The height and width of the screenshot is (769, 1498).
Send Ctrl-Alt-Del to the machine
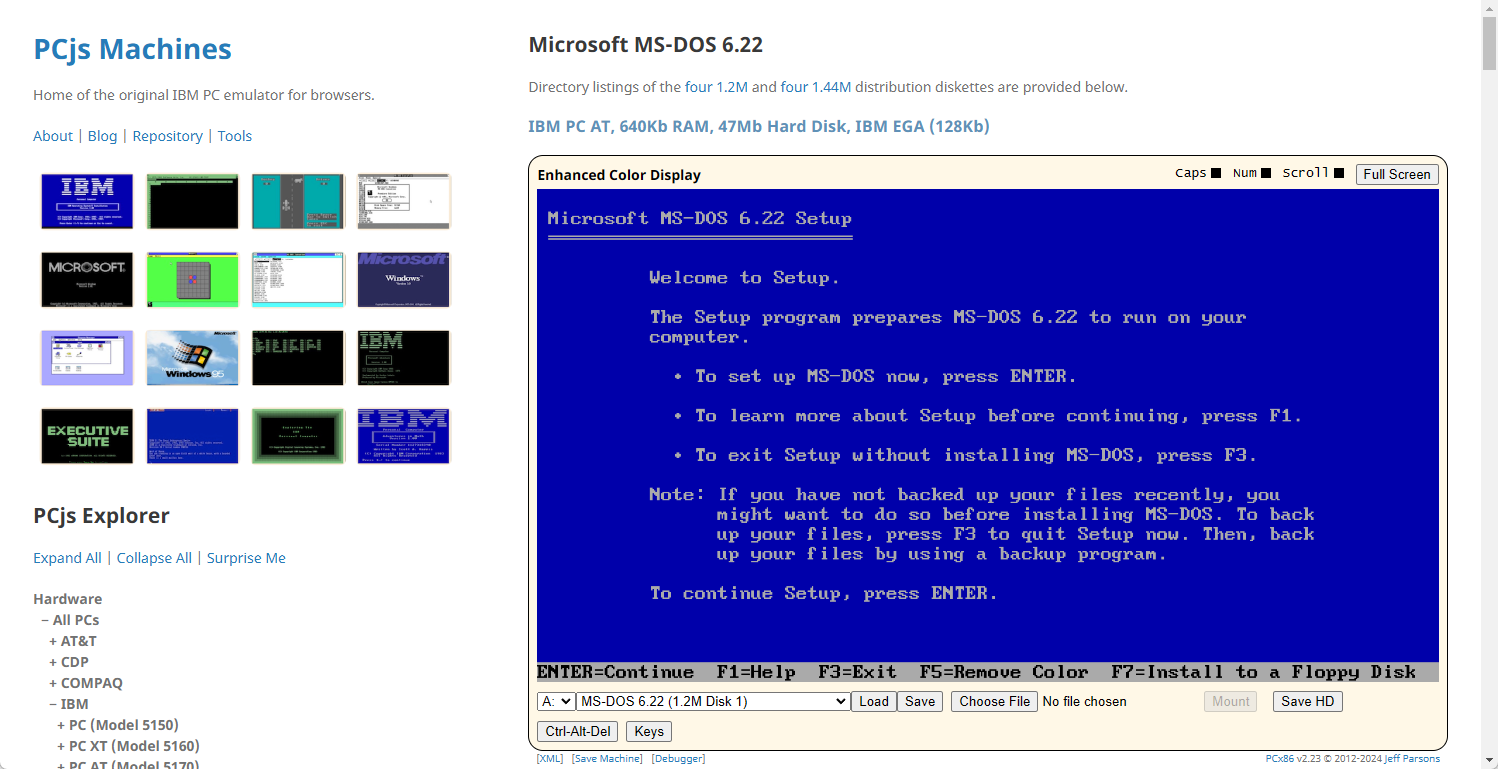tap(578, 731)
